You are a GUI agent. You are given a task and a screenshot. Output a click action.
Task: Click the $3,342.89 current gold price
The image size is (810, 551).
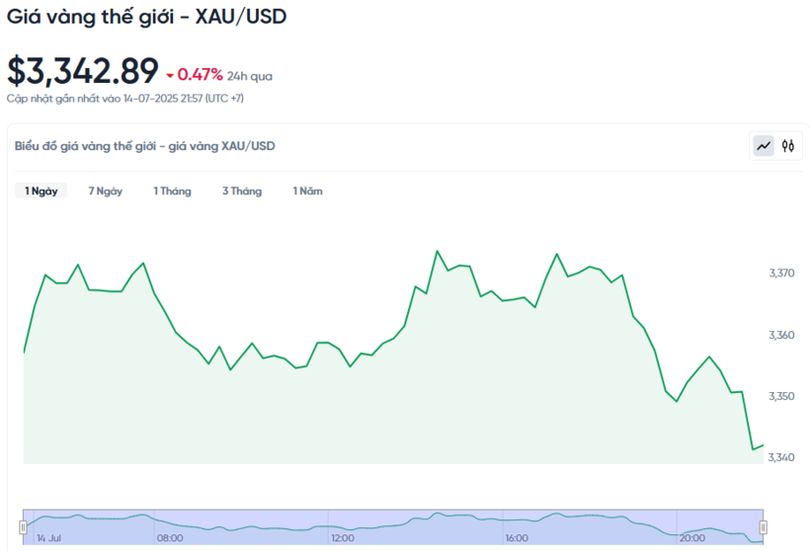[x=83, y=71]
